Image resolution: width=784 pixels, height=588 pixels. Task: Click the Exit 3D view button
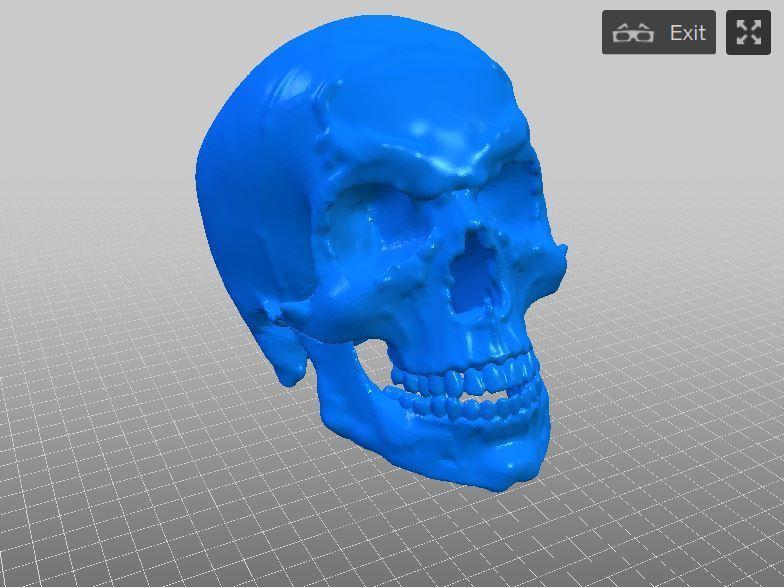tap(658, 32)
